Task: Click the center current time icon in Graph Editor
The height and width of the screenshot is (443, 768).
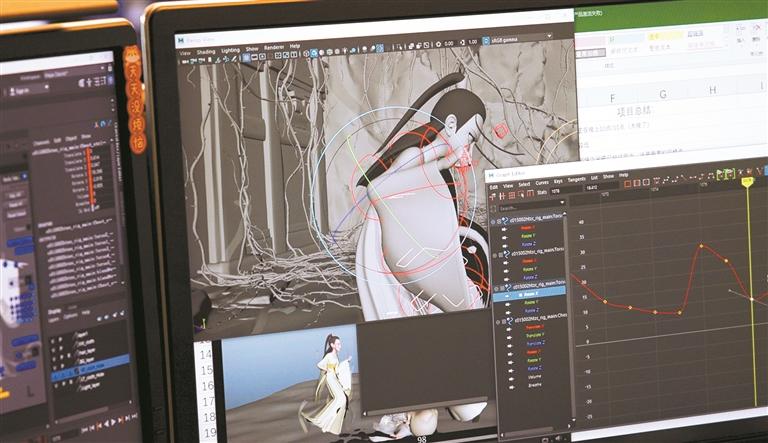Action: [646, 182]
